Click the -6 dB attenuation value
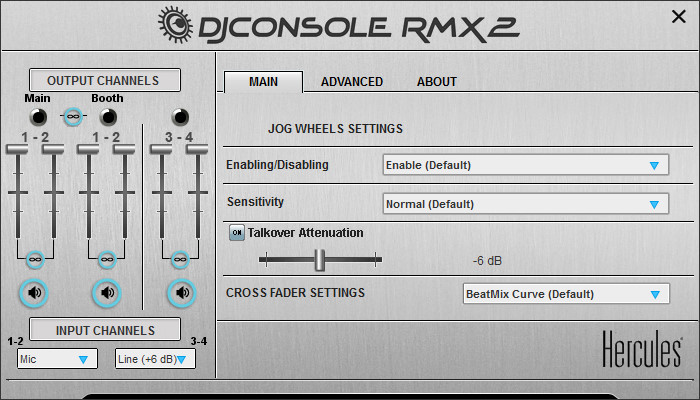The height and width of the screenshot is (400, 700). point(487,261)
